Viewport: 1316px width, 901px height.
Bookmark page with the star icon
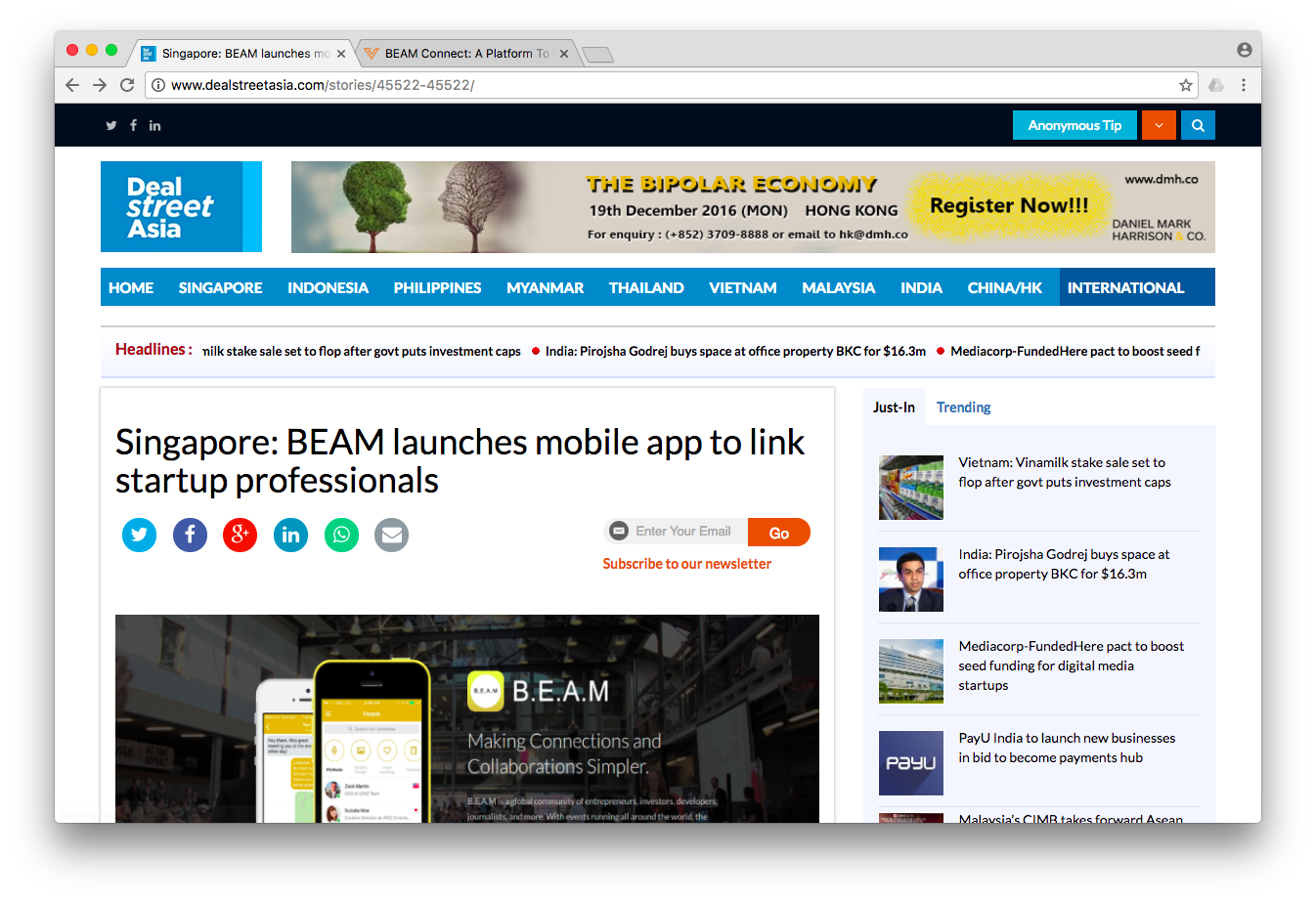coord(1186,85)
